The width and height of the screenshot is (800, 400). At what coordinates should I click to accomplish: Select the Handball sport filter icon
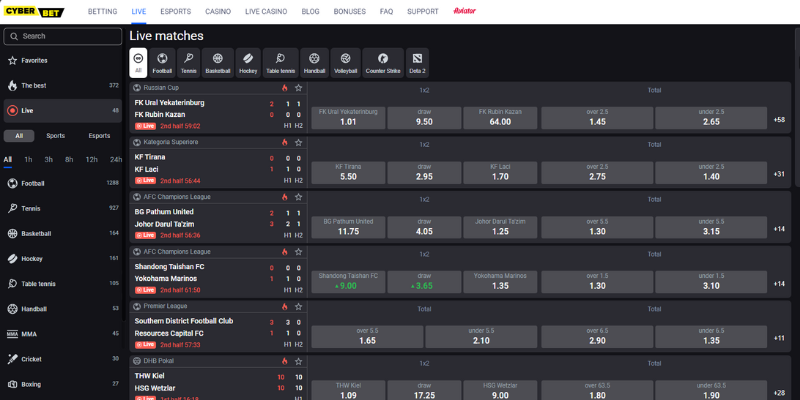[x=314, y=63]
